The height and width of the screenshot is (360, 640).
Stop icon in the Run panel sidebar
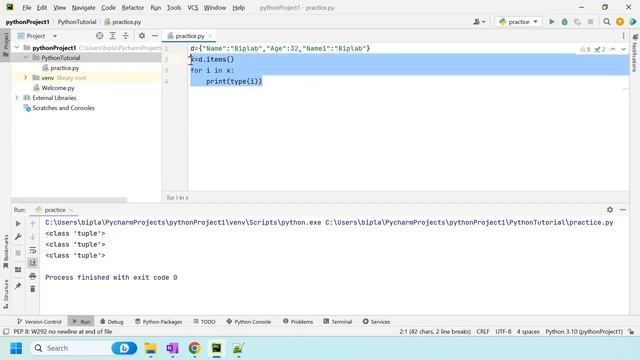click(x=18, y=253)
